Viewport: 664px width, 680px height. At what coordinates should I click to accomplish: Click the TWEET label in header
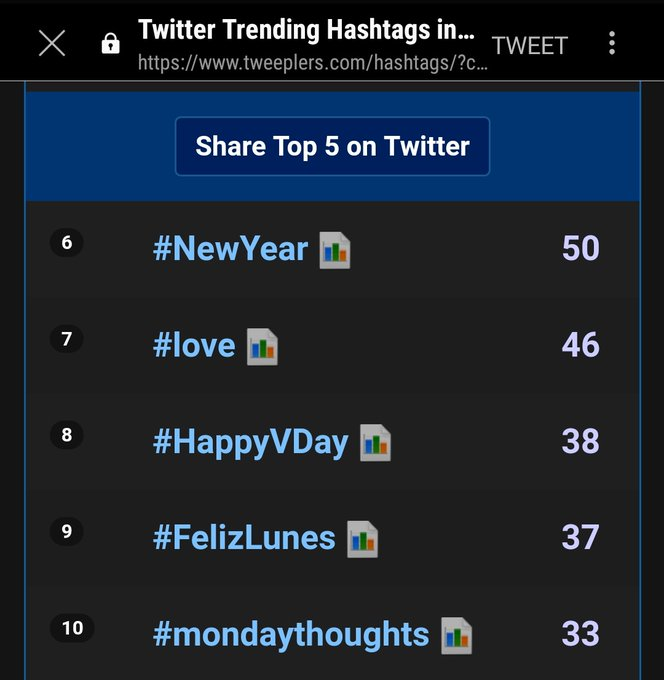click(530, 45)
